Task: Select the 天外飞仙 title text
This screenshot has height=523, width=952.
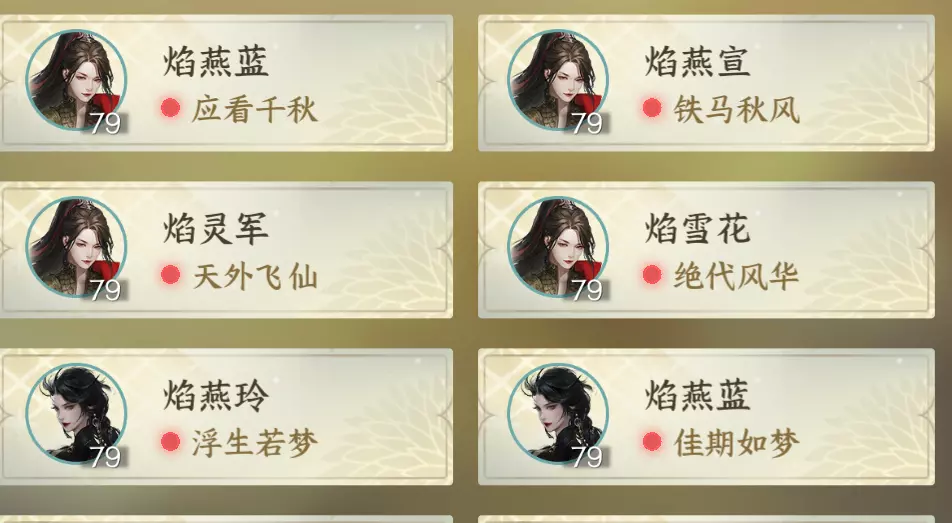Action: tap(255, 277)
